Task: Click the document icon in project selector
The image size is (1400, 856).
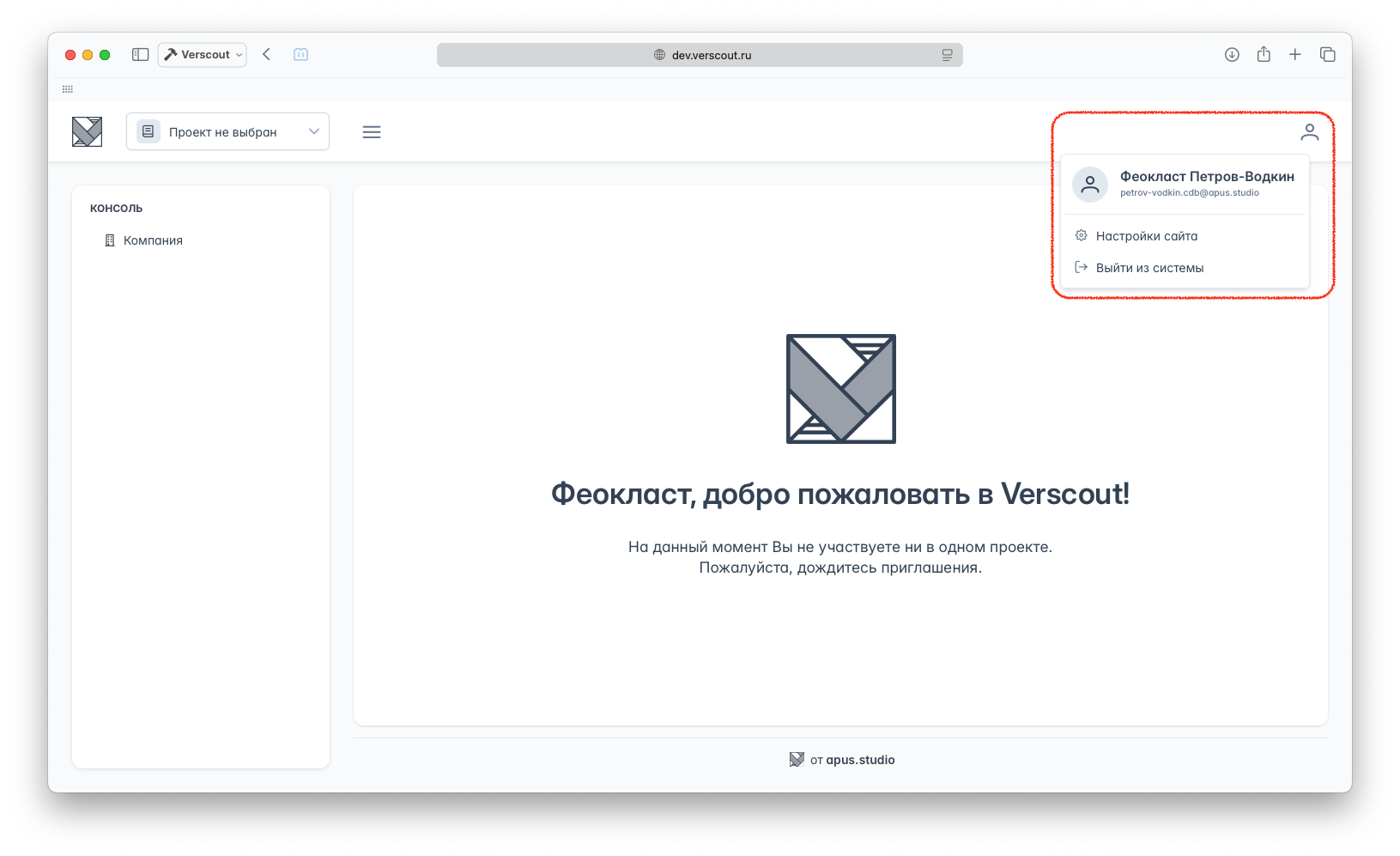Action: click(x=148, y=131)
